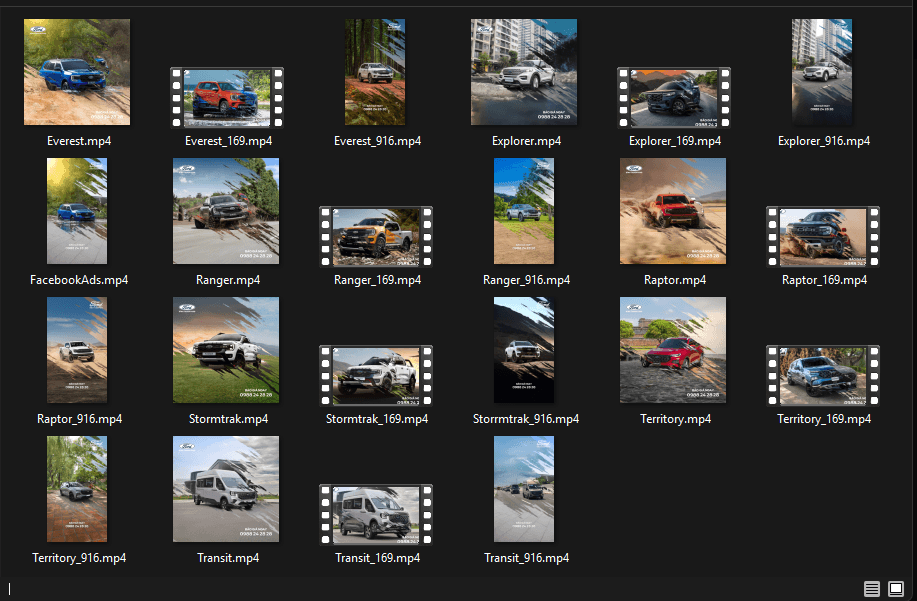Switch to large thumbnails view
The width and height of the screenshot is (917, 601).
[896, 588]
